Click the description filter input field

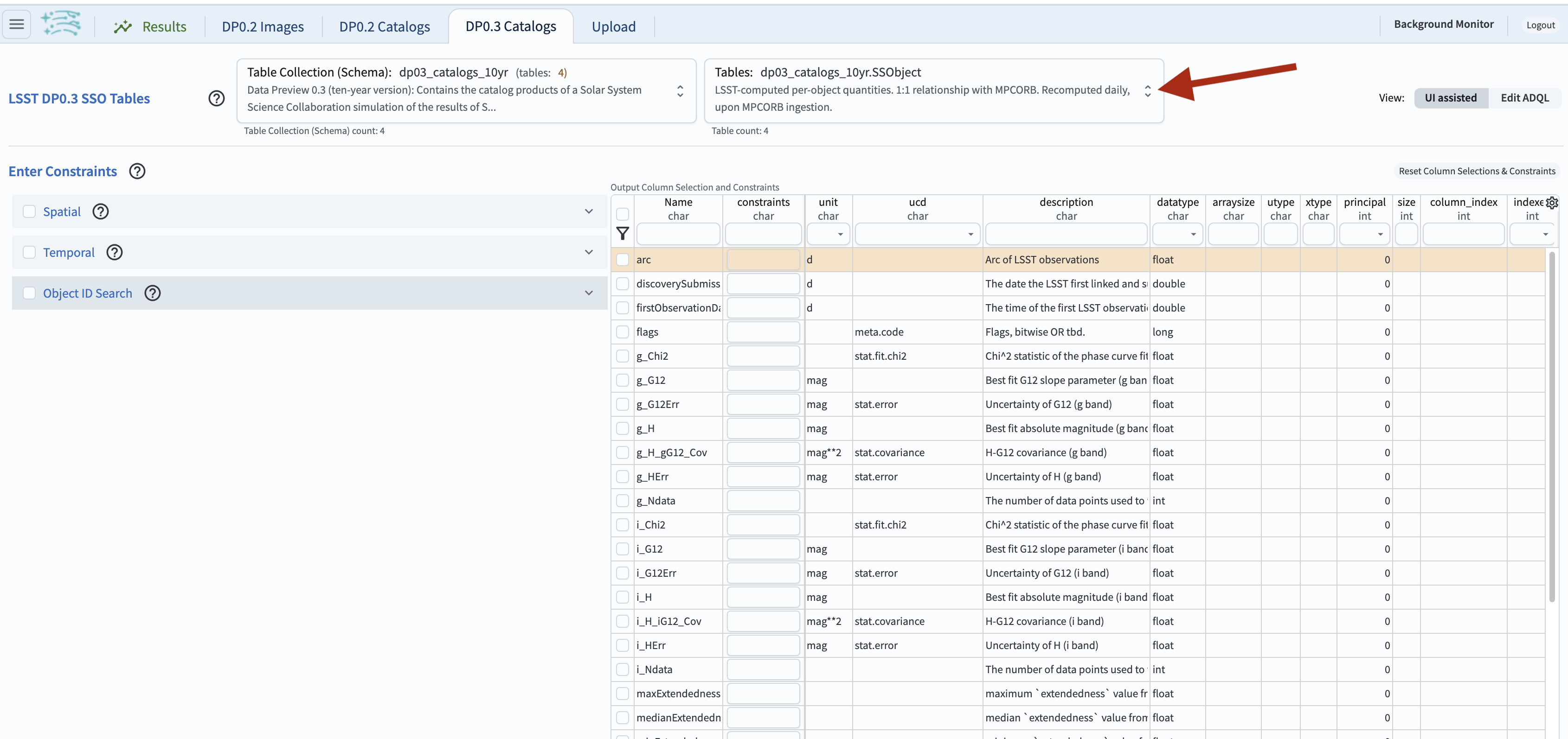[x=1066, y=234]
